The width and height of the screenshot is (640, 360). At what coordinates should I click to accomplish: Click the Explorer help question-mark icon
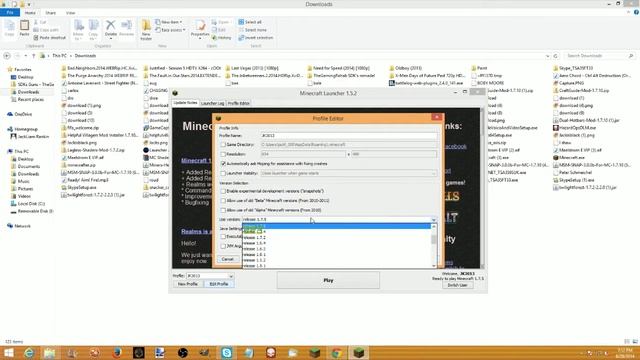coord(636,13)
